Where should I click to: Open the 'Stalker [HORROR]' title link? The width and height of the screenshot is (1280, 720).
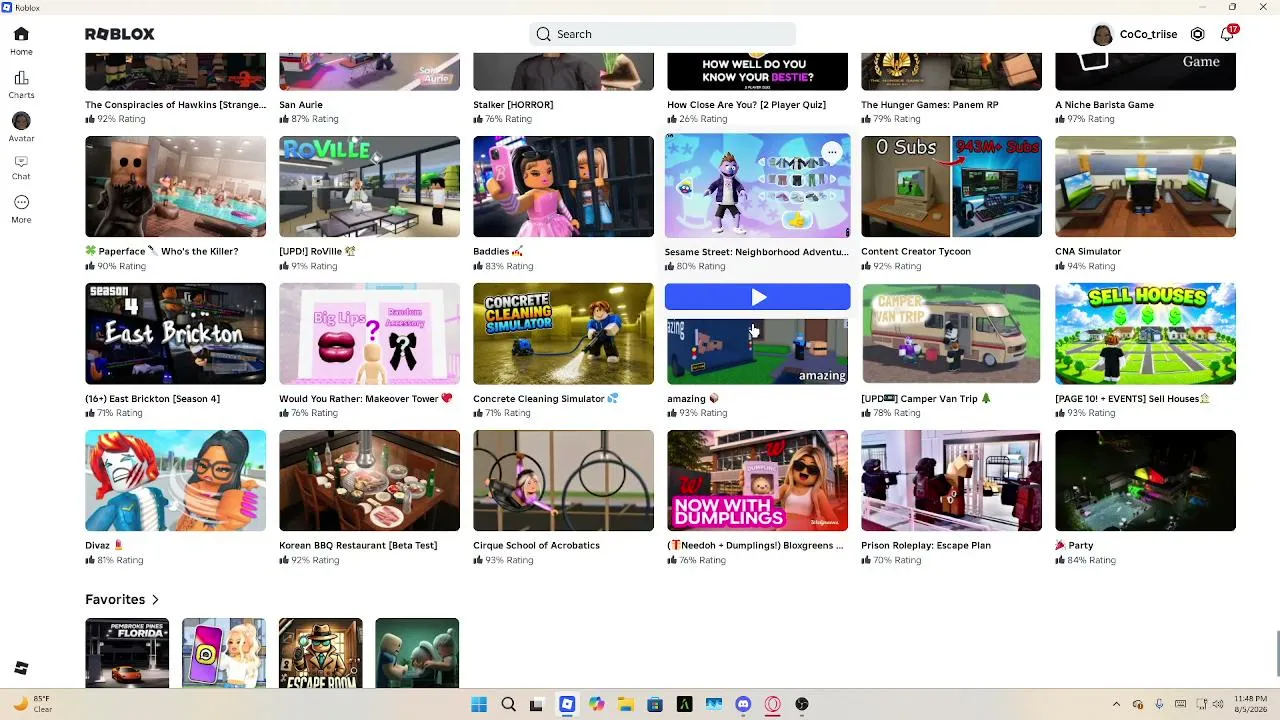tap(513, 105)
